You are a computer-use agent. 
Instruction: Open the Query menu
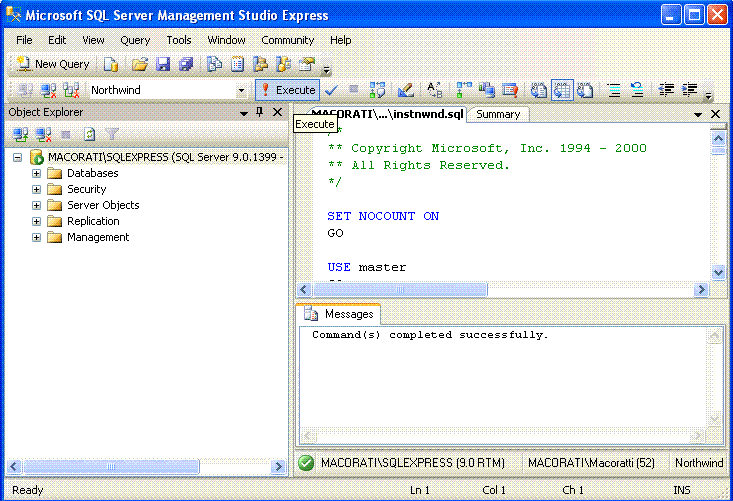[135, 40]
